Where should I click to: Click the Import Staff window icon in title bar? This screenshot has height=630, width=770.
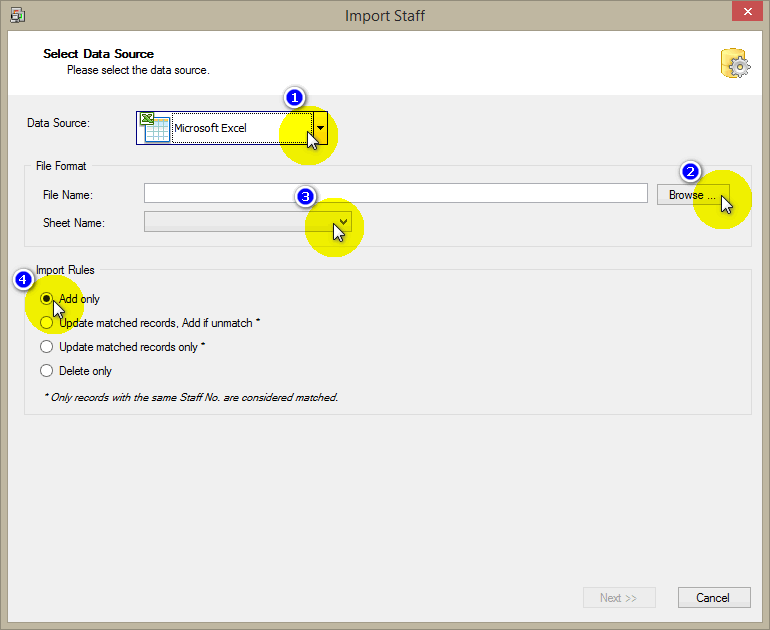pos(17,15)
